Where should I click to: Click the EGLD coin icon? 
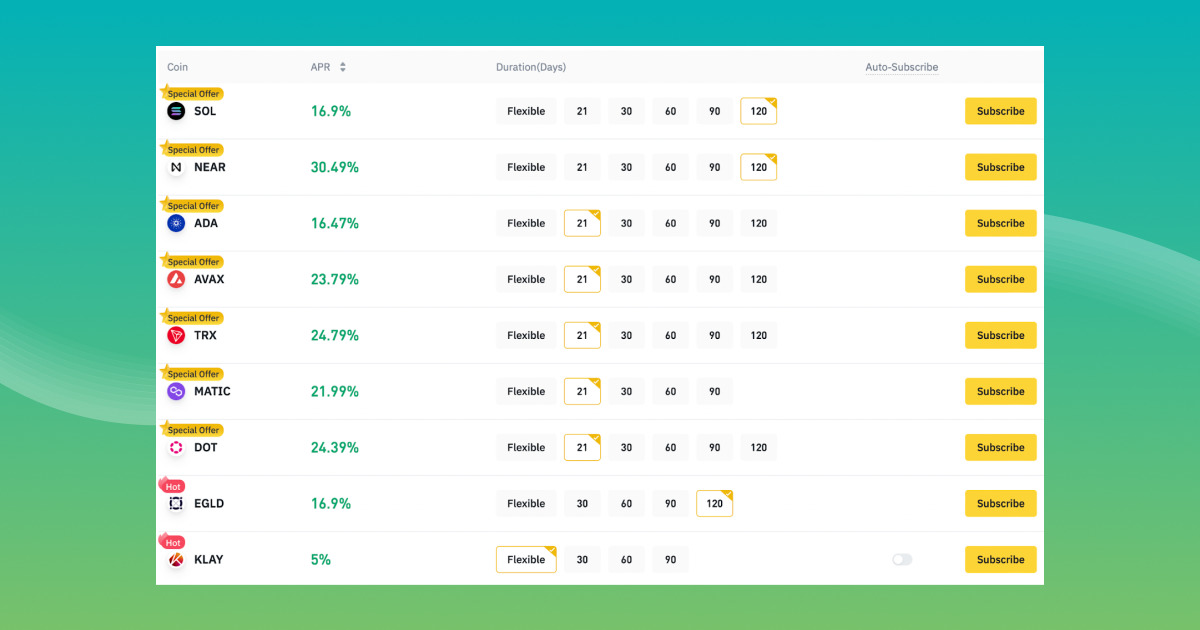point(176,504)
